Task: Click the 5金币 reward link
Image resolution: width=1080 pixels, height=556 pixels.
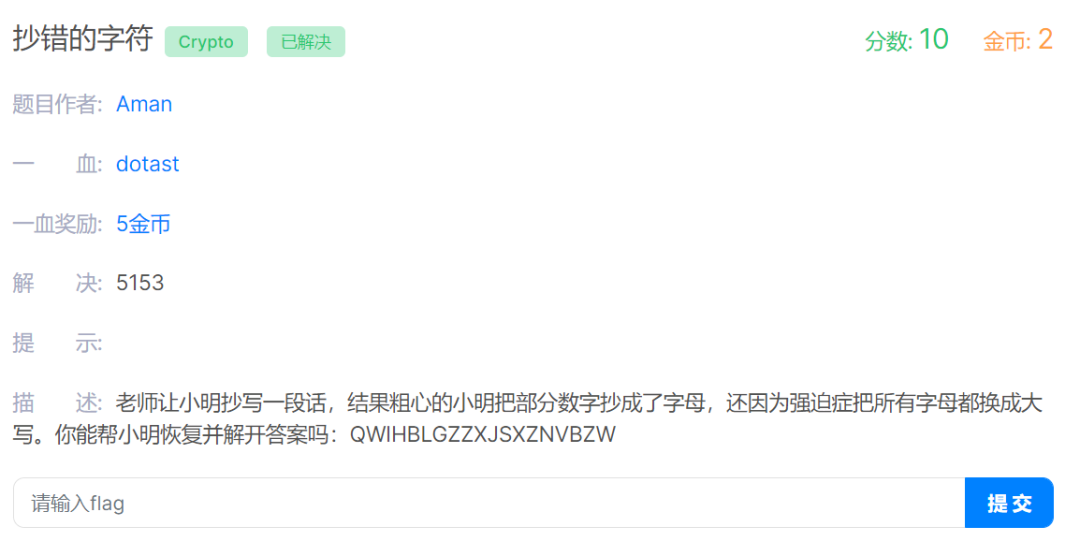Action: (x=143, y=224)
